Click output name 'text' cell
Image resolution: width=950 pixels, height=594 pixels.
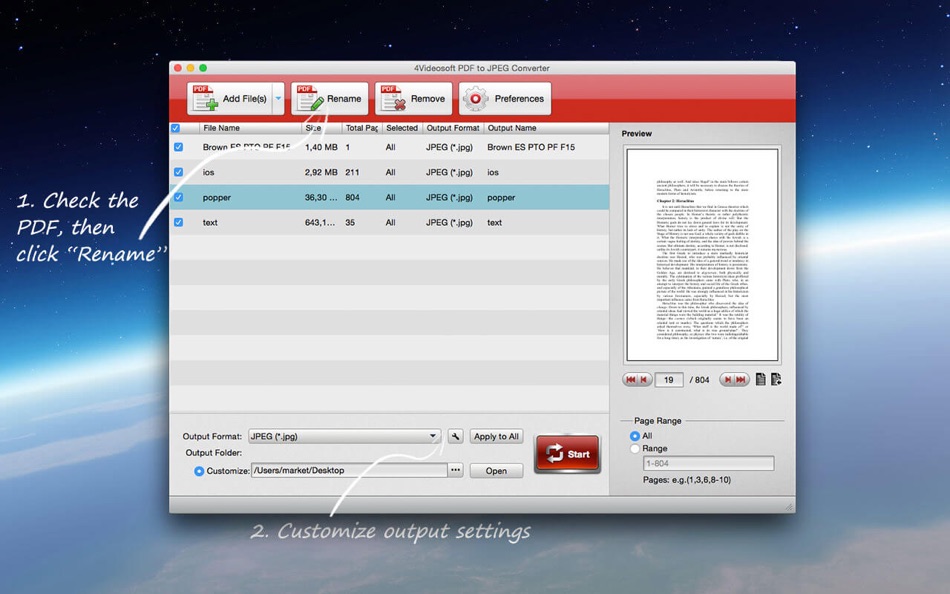click(x=494, y=223)
